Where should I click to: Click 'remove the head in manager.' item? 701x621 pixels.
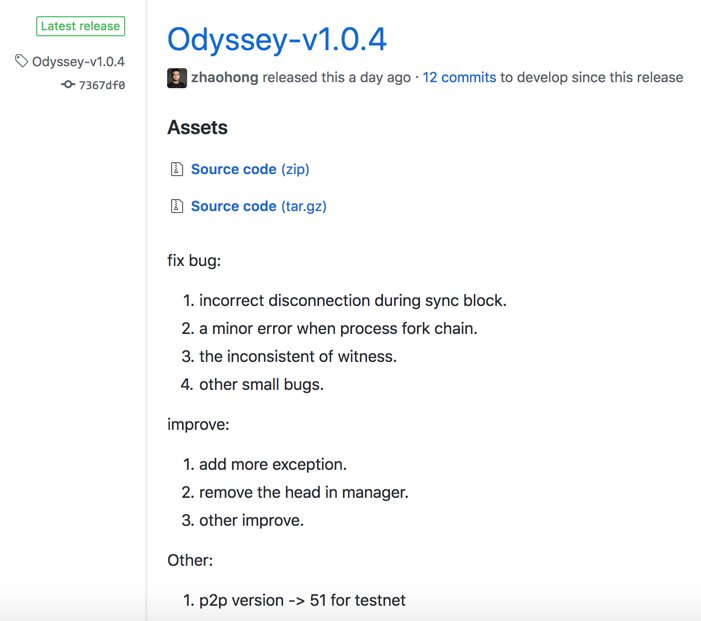pyautogui.click(x=304, y=492)
